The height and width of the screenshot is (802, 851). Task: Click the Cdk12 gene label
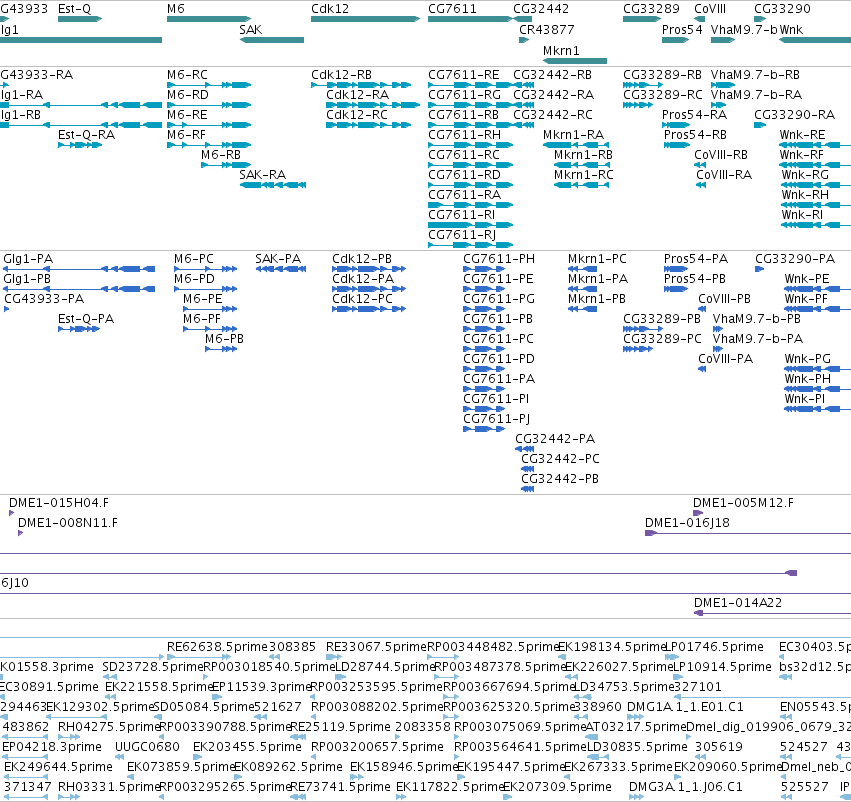[330, 9]
